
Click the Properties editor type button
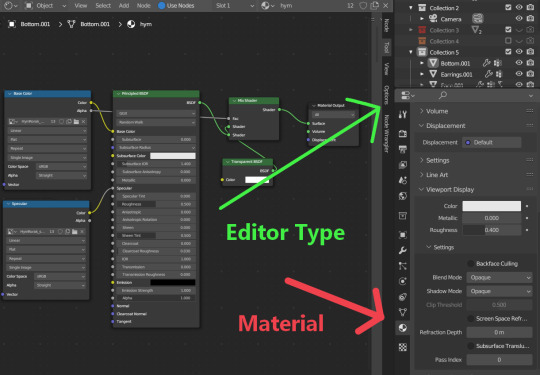[407, 95]
